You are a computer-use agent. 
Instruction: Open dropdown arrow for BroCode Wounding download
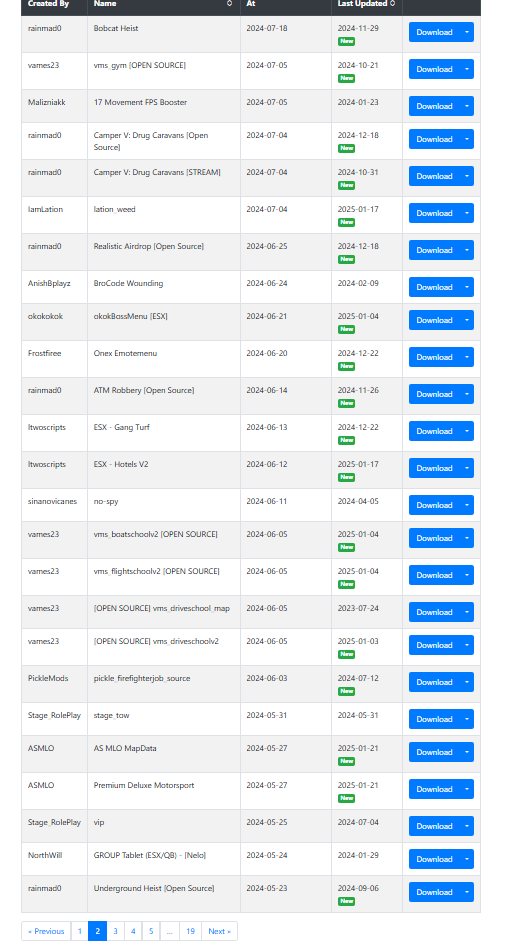tap(467, 287)
